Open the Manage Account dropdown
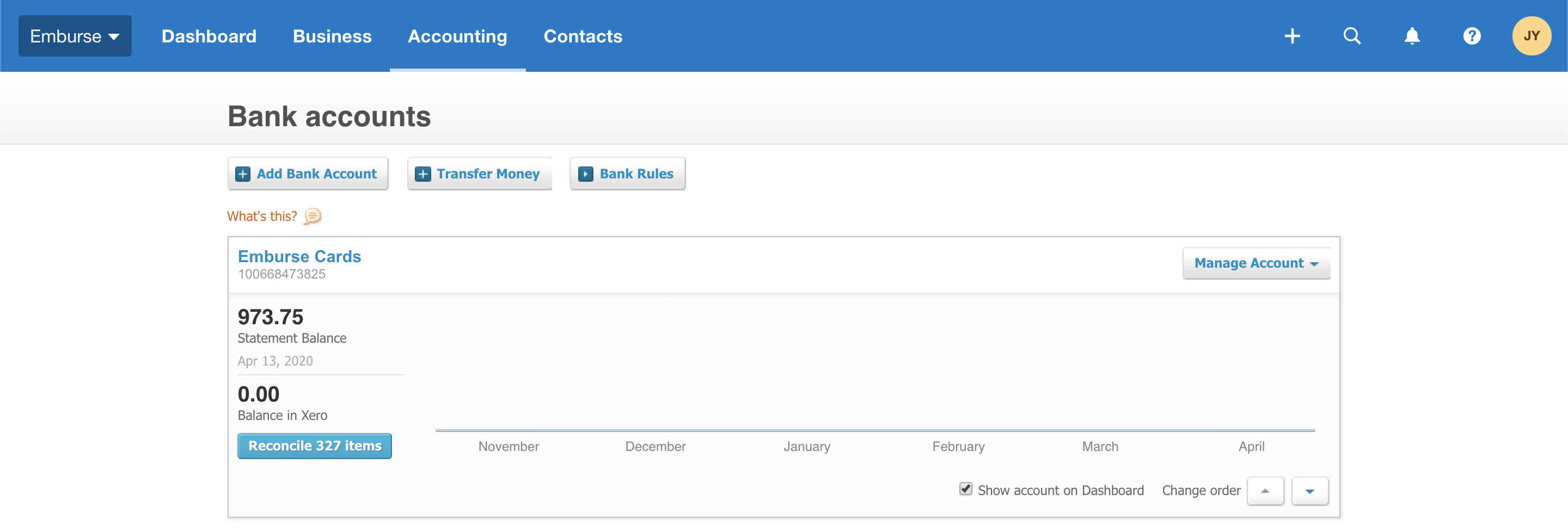The width and height of the screenshot is (1568, 532). coord(1255,263)
